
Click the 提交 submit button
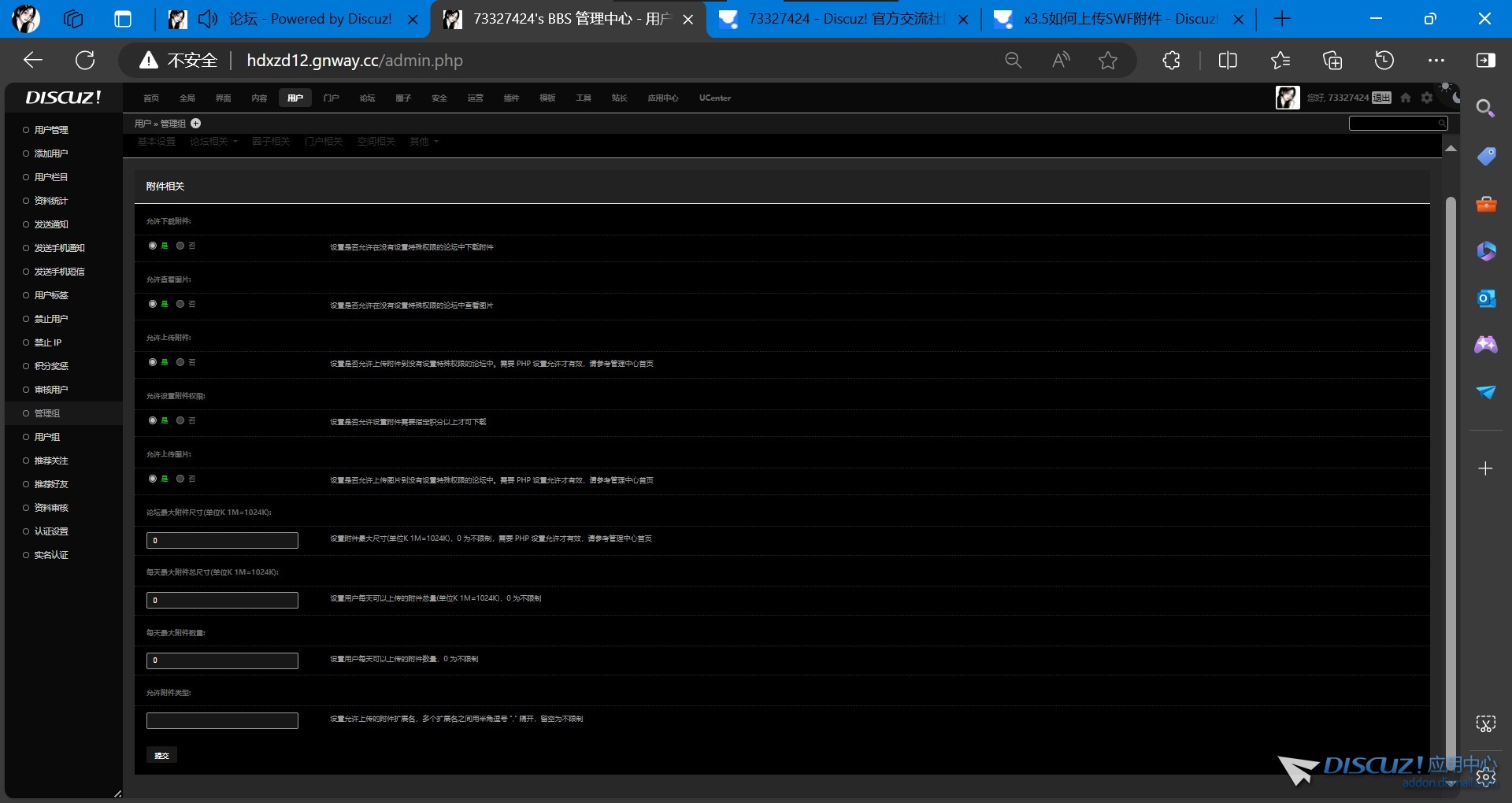(x=161, y=755)
